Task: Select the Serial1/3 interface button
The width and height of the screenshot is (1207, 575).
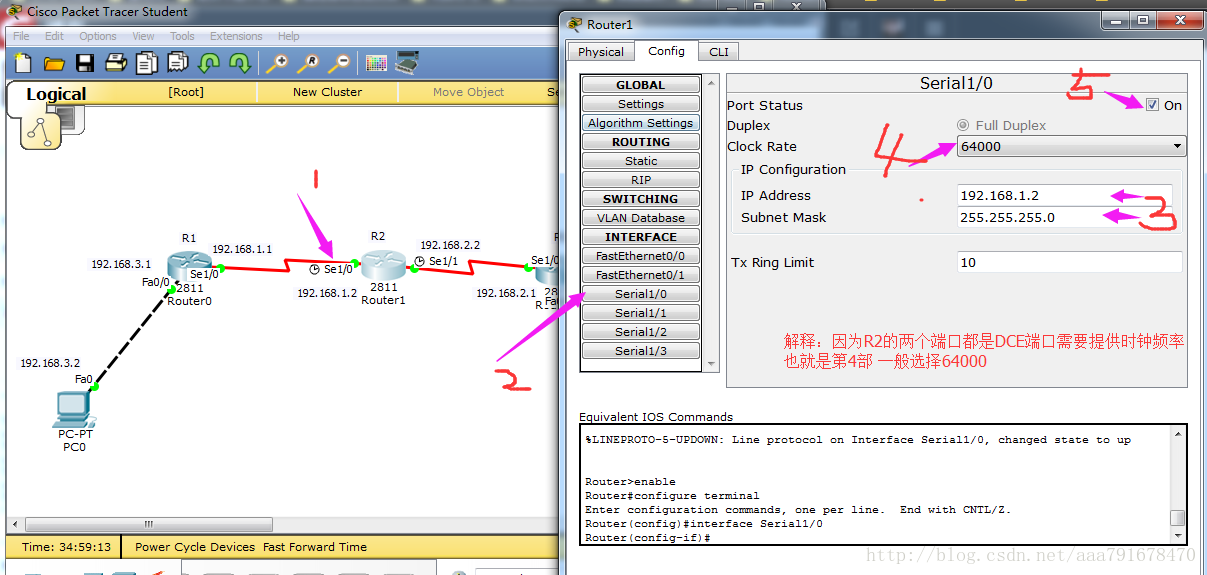Action: point(641,351)
